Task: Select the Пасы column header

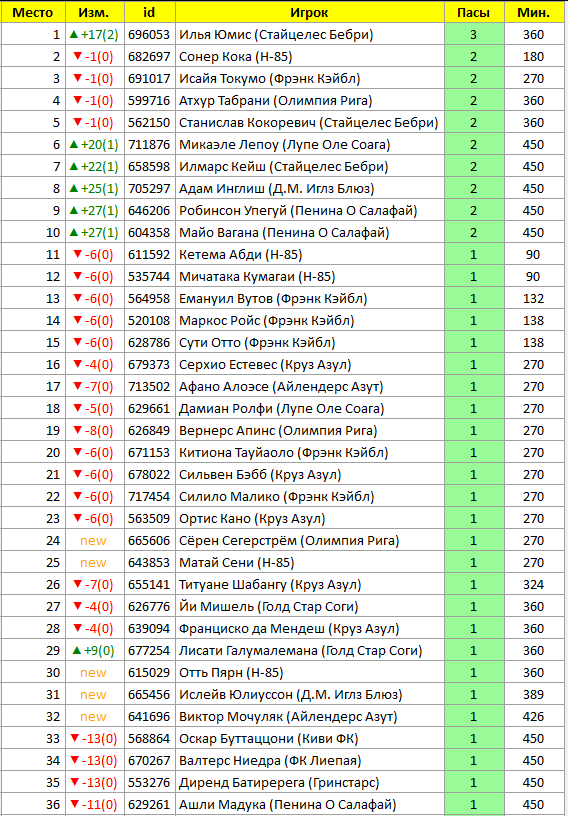Action: point(474,12)
